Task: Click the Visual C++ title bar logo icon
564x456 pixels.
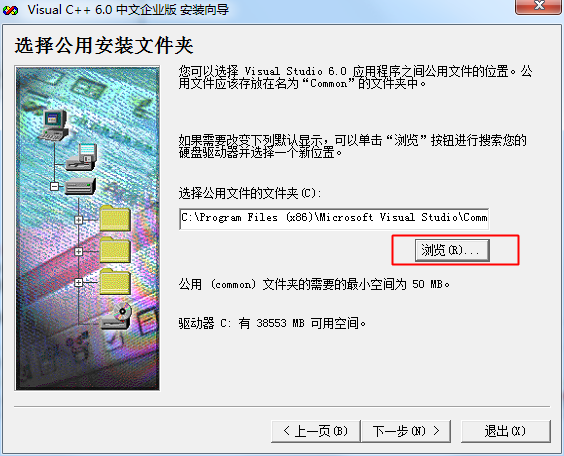Action: pyautogui.click(x=10, y=10)
